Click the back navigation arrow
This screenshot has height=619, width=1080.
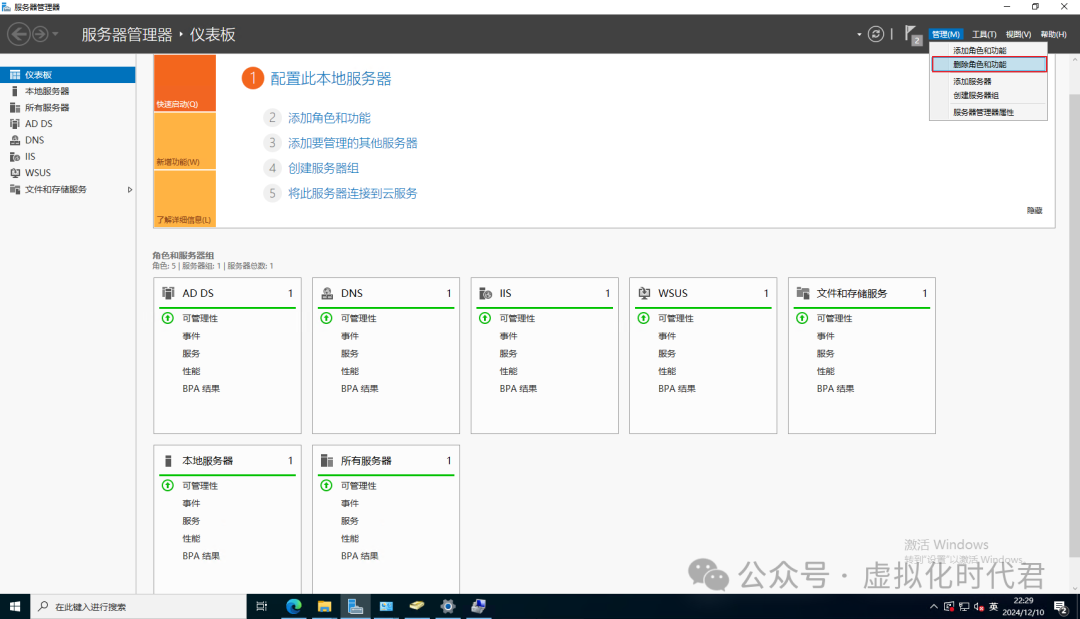point(17,33)
